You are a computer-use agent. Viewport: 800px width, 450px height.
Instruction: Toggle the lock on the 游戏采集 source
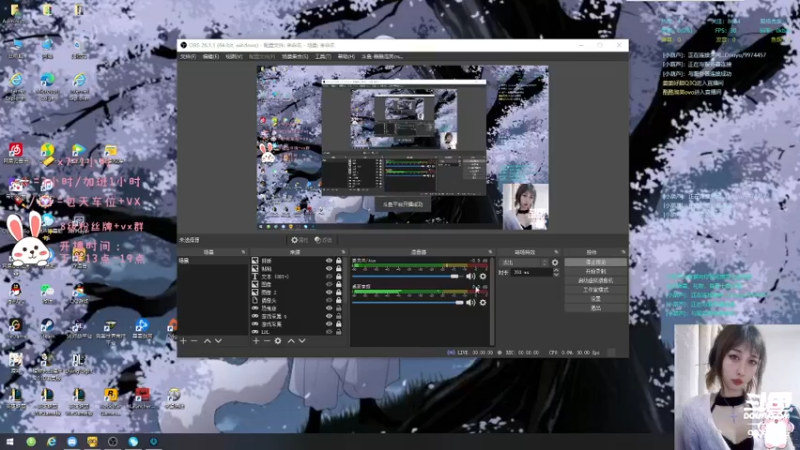[x=338, y=324]
